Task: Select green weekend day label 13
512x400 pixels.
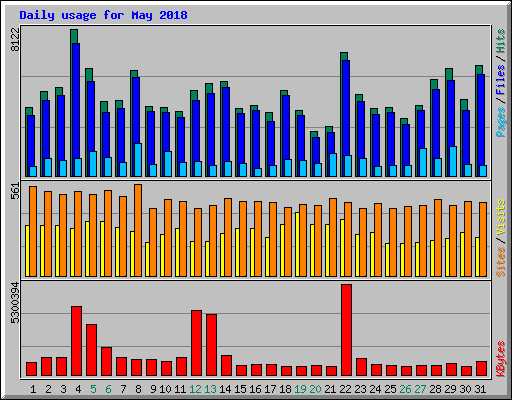Action: pos(210,389)
